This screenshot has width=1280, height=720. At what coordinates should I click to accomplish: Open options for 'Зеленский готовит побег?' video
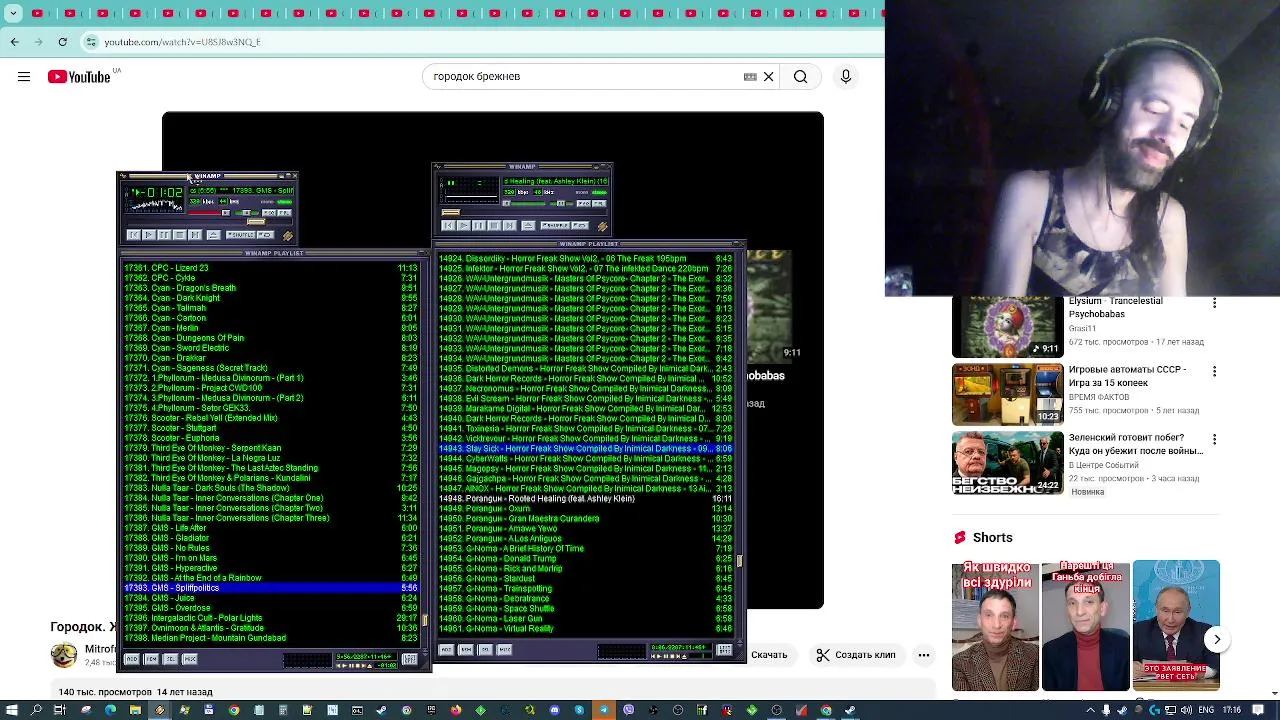1214,439
